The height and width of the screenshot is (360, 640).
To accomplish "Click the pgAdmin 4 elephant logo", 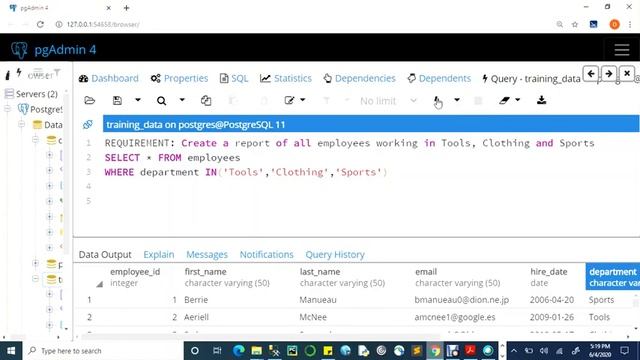I will (x=19, y=50).
